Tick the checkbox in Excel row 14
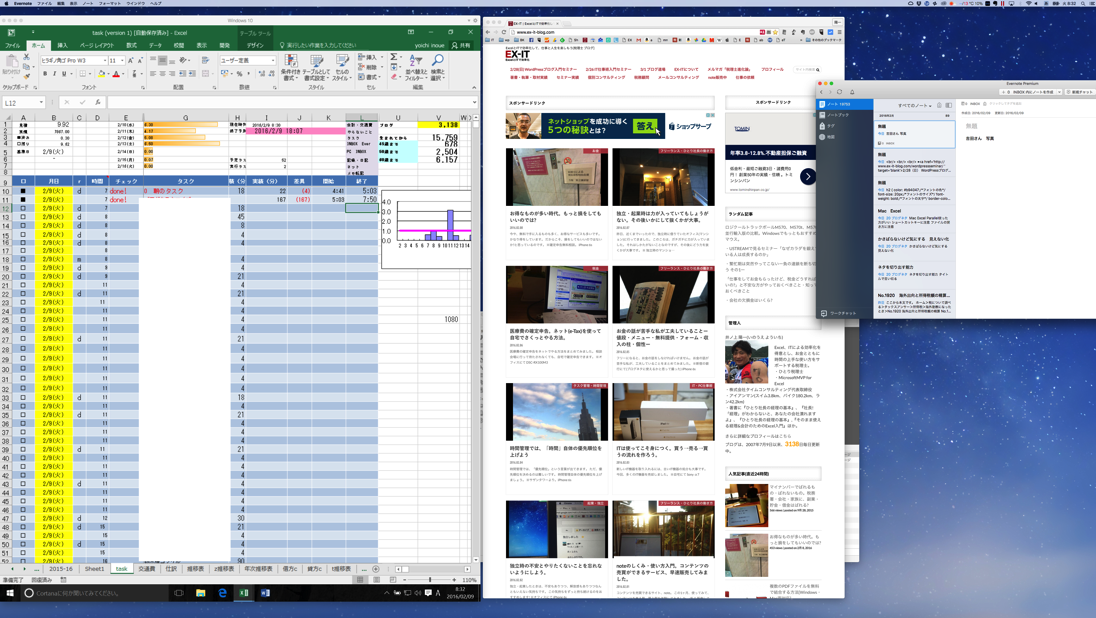 tap(23, 225)
